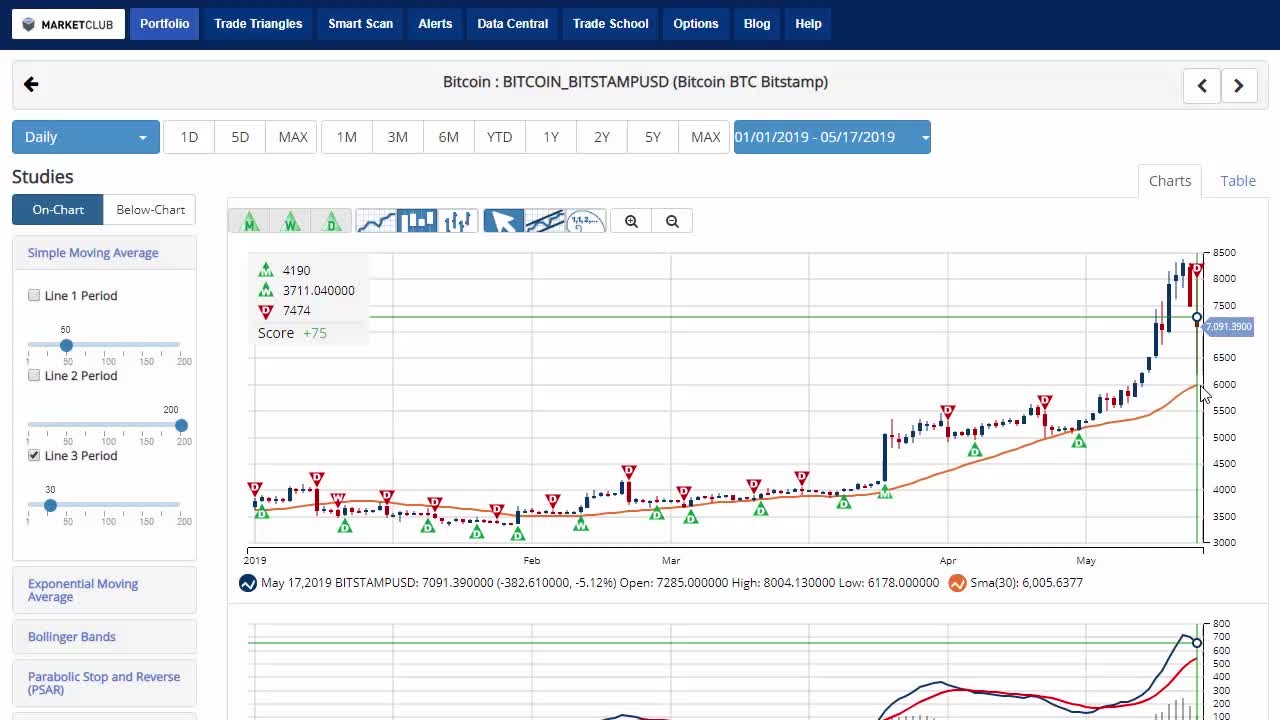This screenshot has width=1280, height=720.
Task: Switch studies to Below-Chart
Action: (x=150, y=210)
